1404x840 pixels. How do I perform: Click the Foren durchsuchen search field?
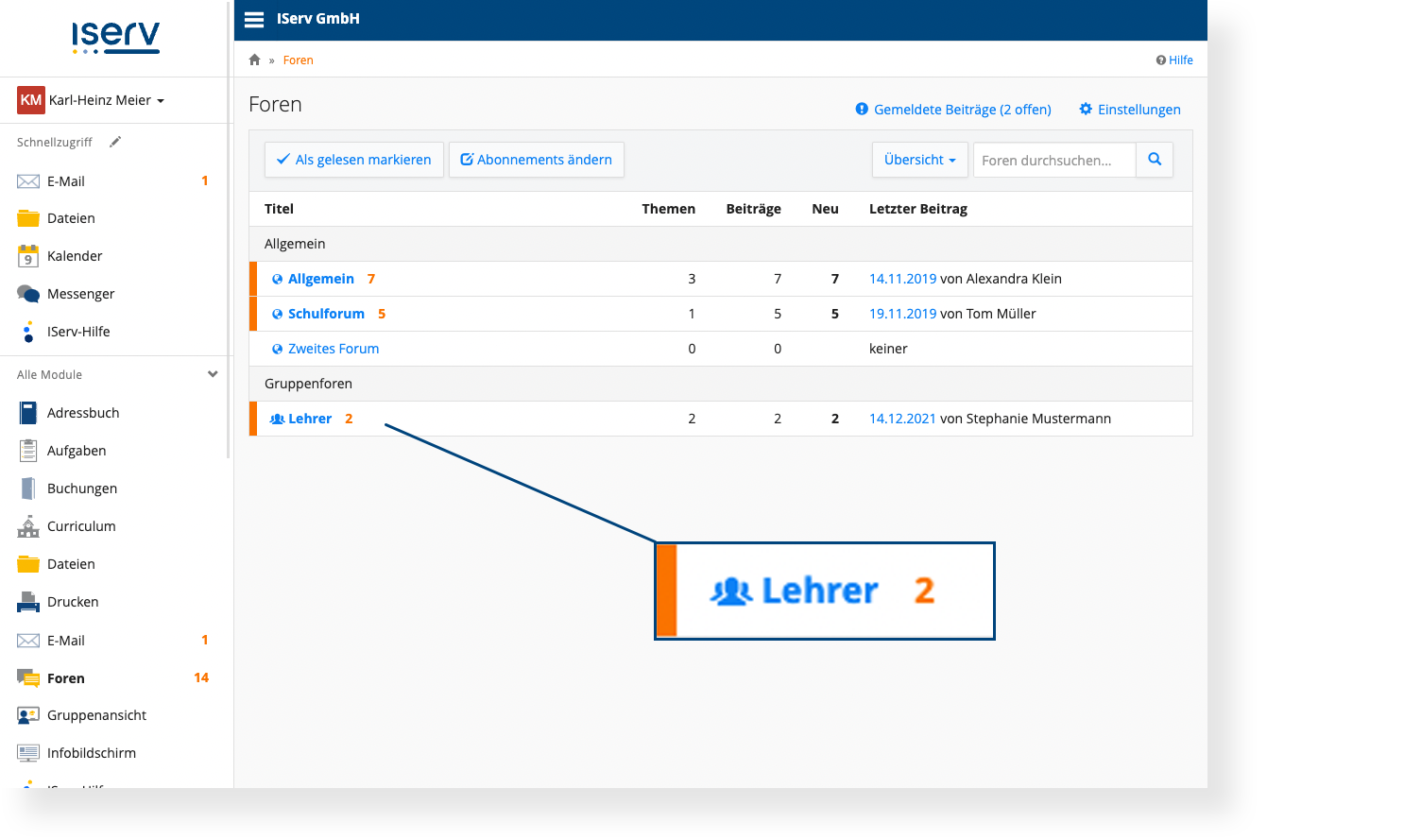(1053, 161)
